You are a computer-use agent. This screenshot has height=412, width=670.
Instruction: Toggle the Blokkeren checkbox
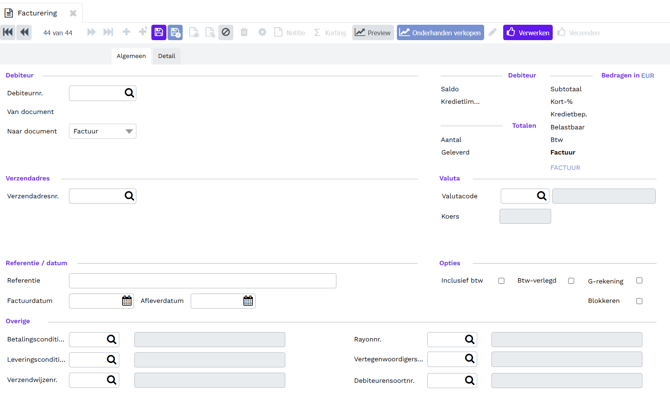(x=639, y=301)
